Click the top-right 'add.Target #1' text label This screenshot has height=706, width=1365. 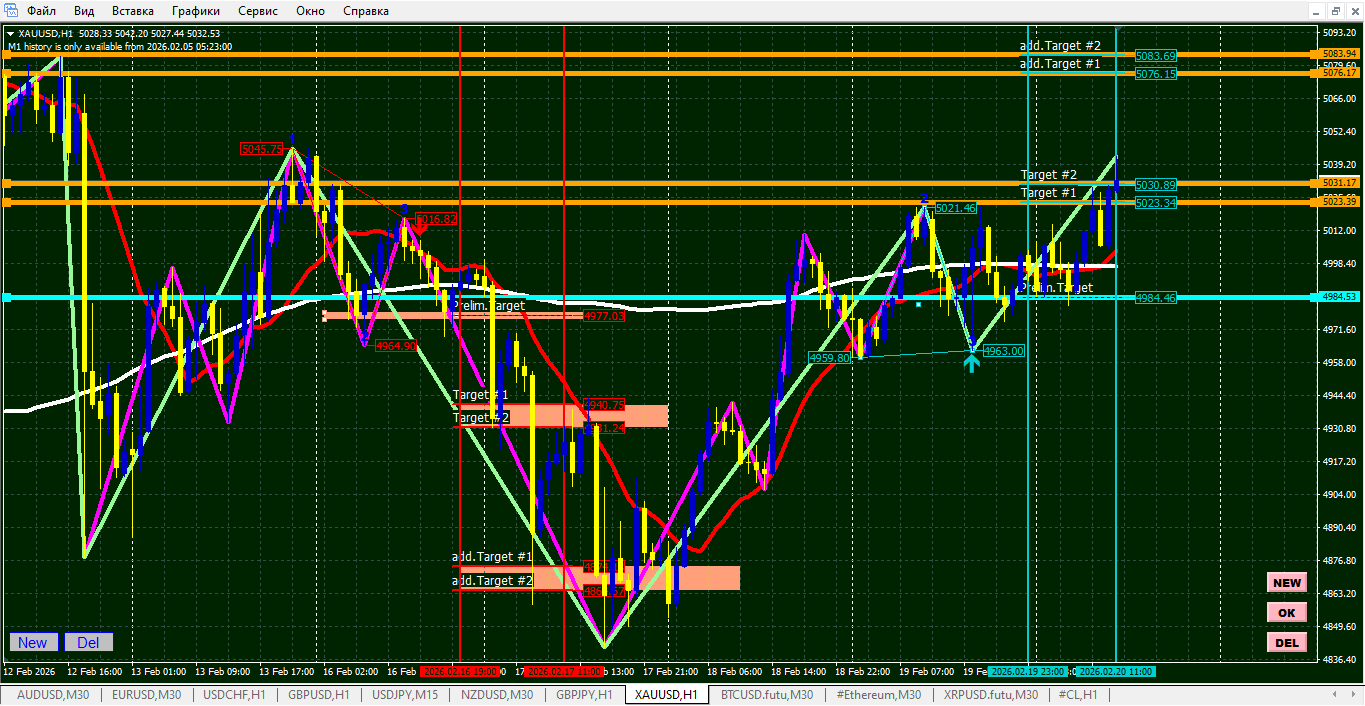[1060, 63]
